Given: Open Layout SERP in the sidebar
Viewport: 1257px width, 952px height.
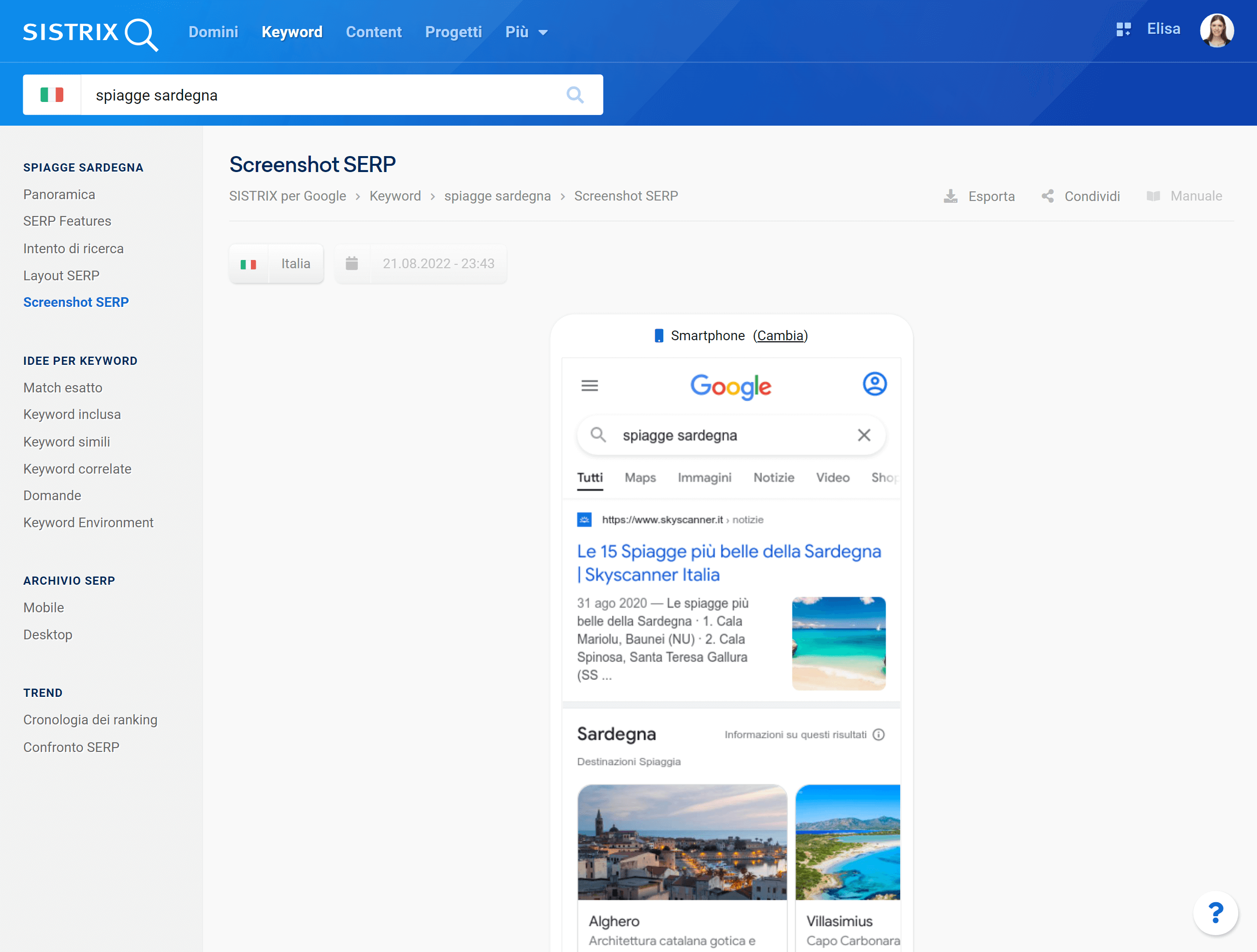Looking at the screenshot, I should (61, 276).
